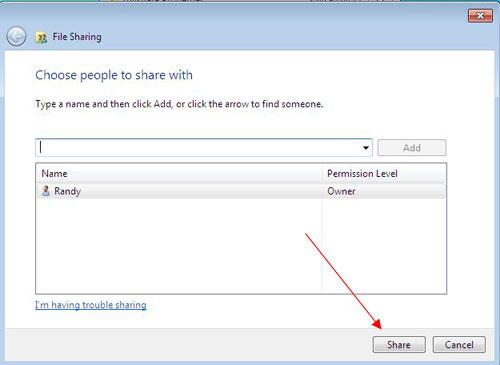The image size is (500, 365).
Task: Select the Randy name entry
Action: tap(68, 191)
